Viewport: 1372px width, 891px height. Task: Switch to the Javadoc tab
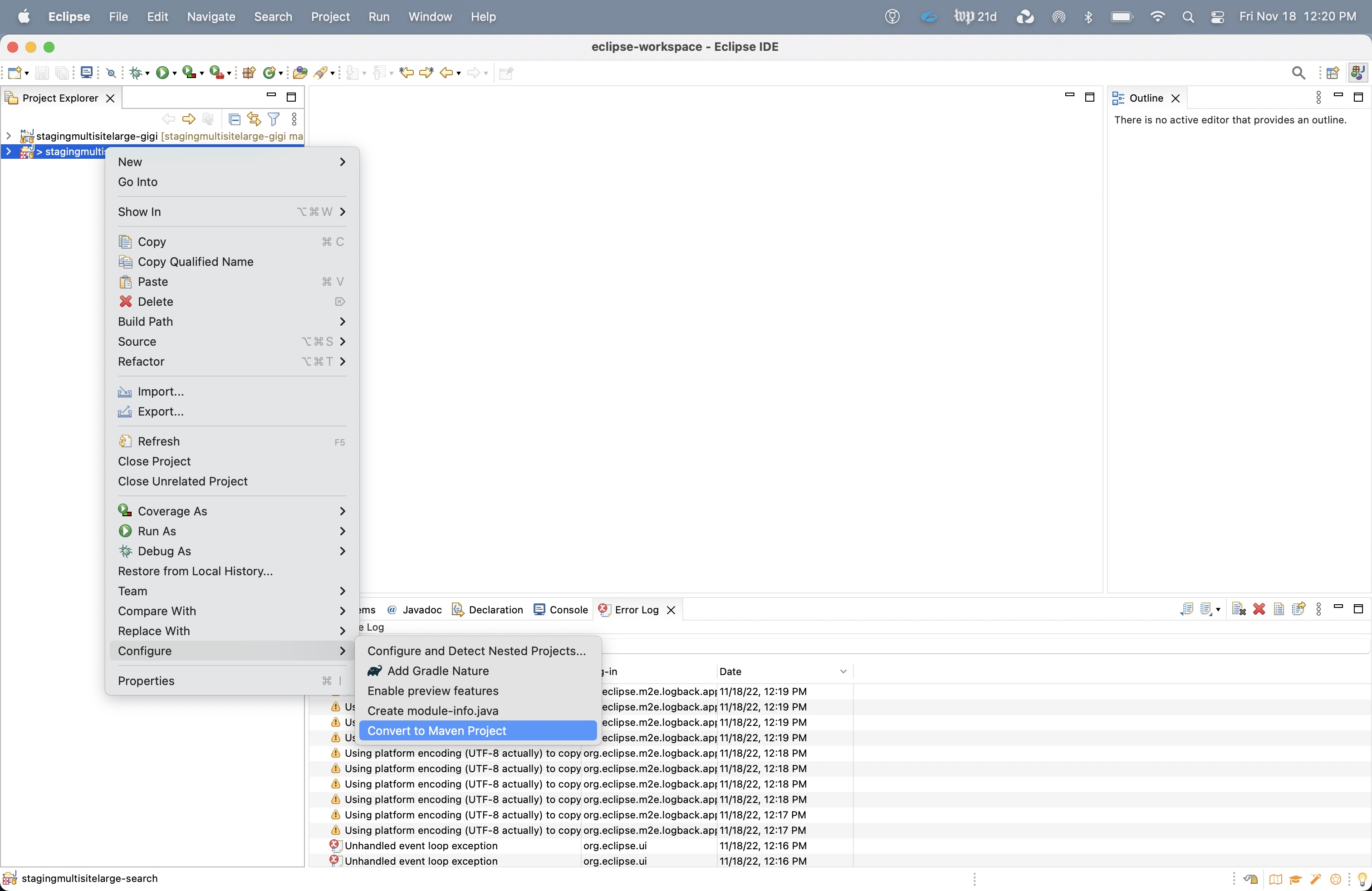415,610
